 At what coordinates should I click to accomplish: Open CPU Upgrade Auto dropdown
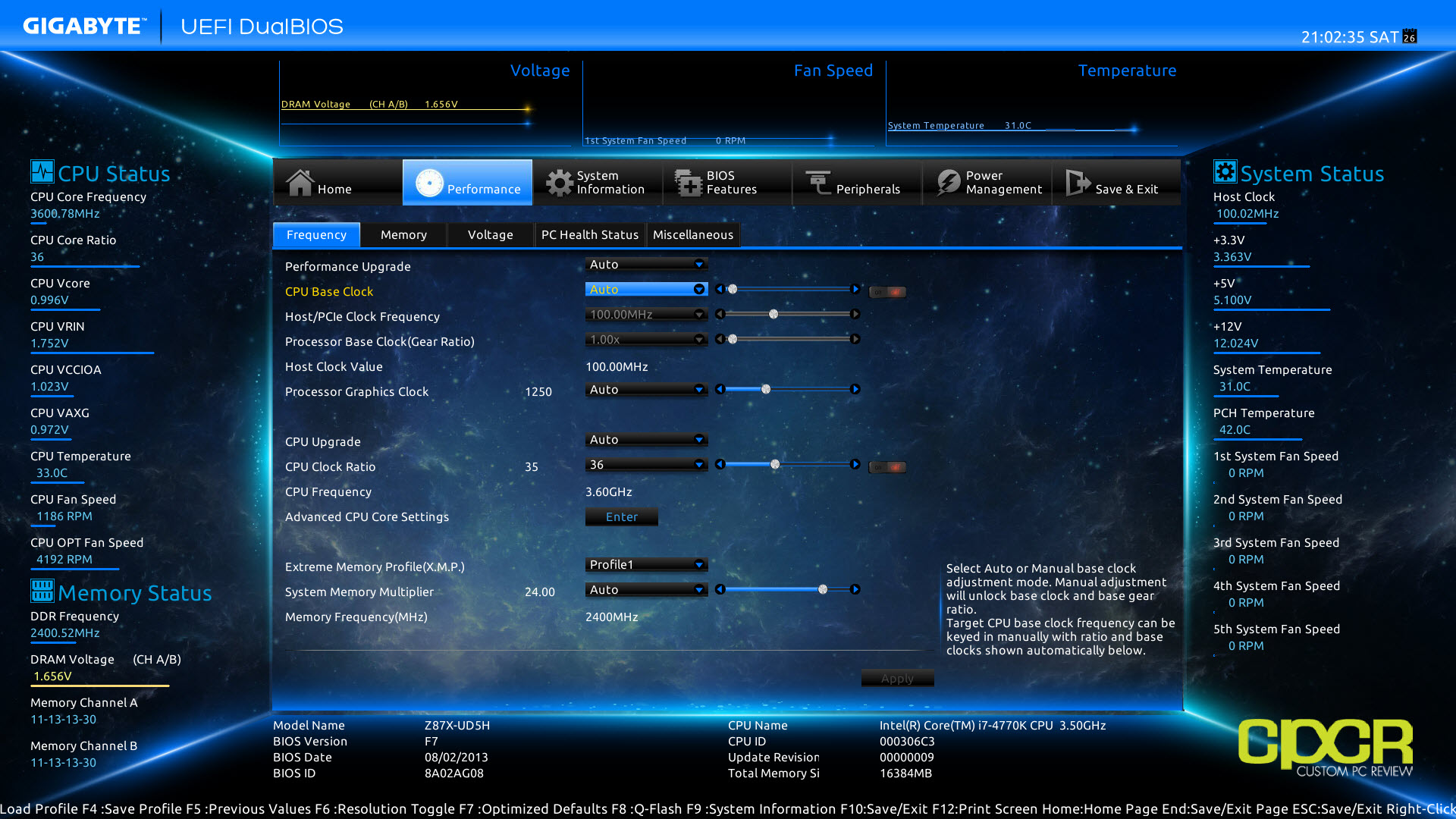pos(646,439)
